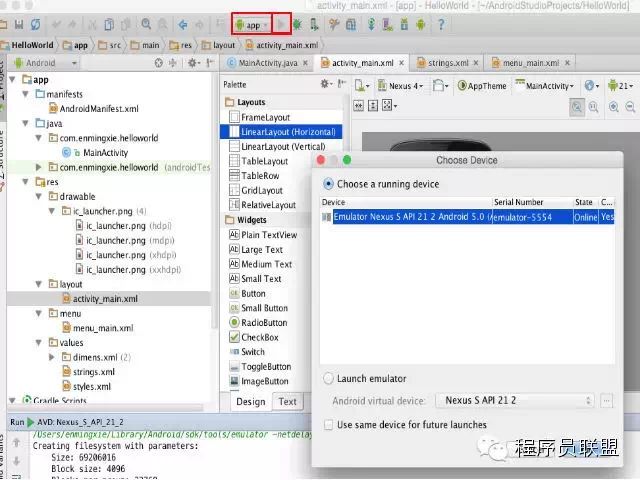Click the Back navigation arrow icon
Screen dimensions: 640x480
coord(183,25)
